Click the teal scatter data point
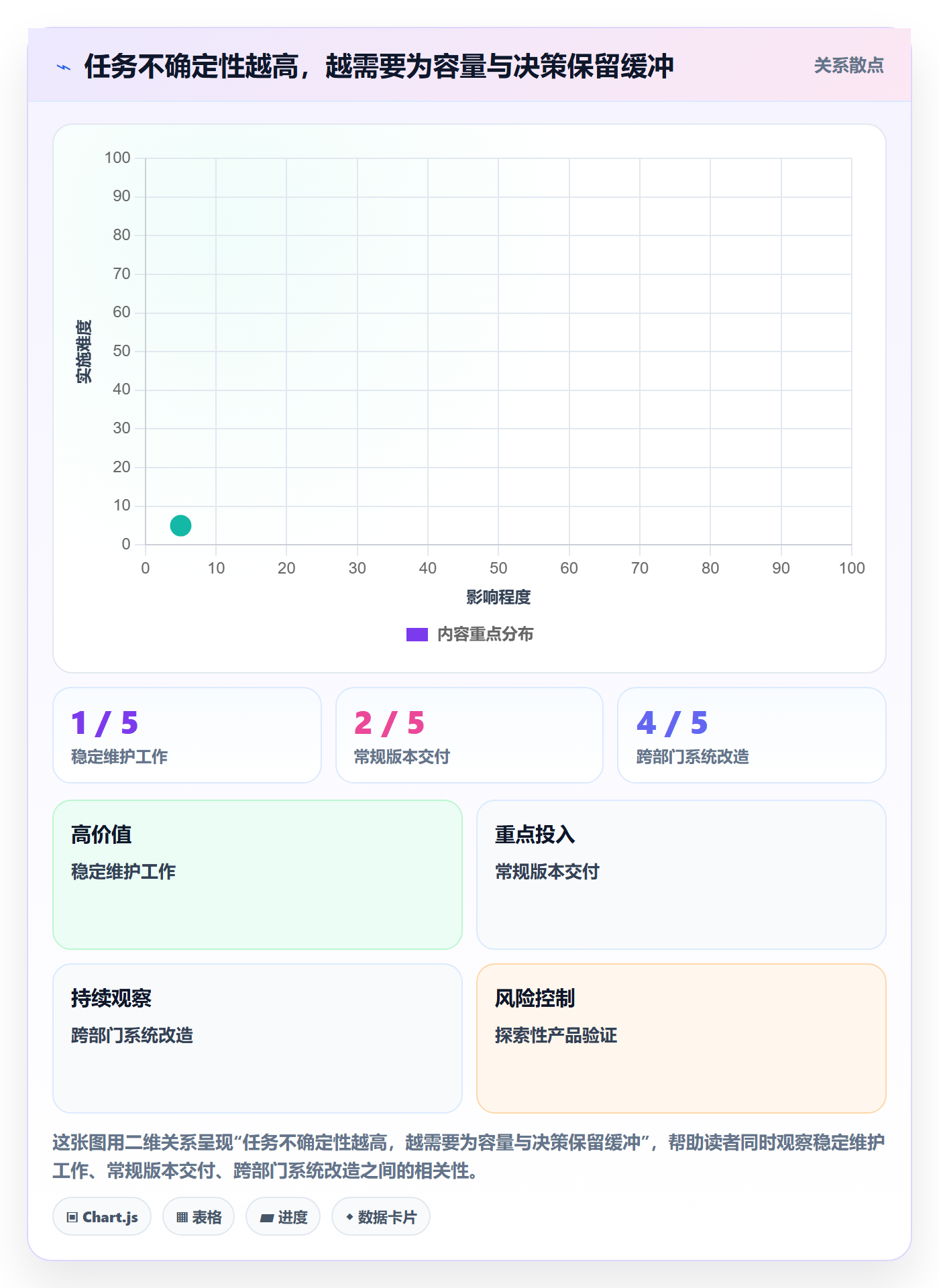The width and height of the screenshot is (939, 1288). point(180,525)
